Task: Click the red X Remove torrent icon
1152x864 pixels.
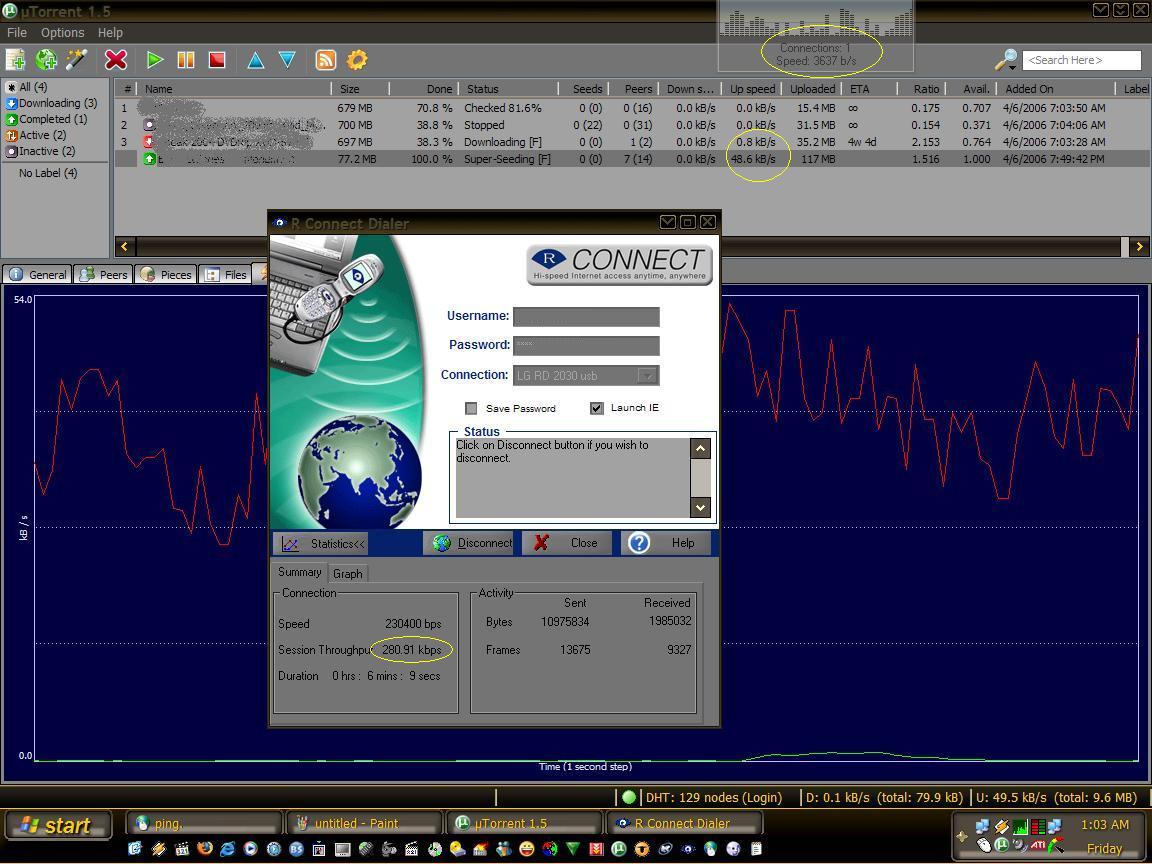Action: pos(116,60)
